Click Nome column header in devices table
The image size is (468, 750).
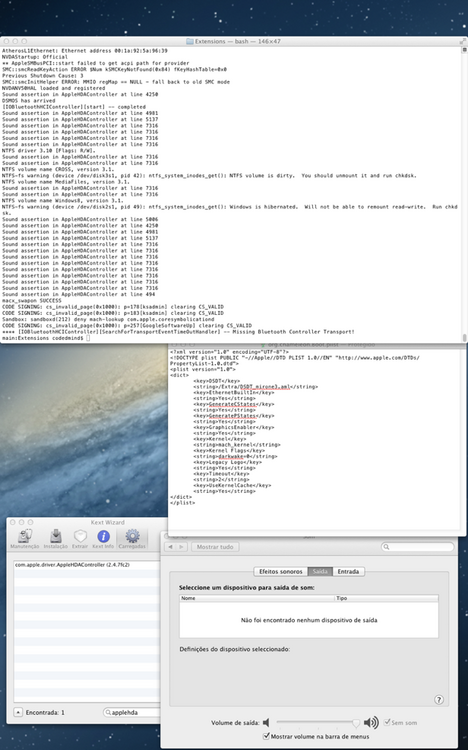[257, 598]
